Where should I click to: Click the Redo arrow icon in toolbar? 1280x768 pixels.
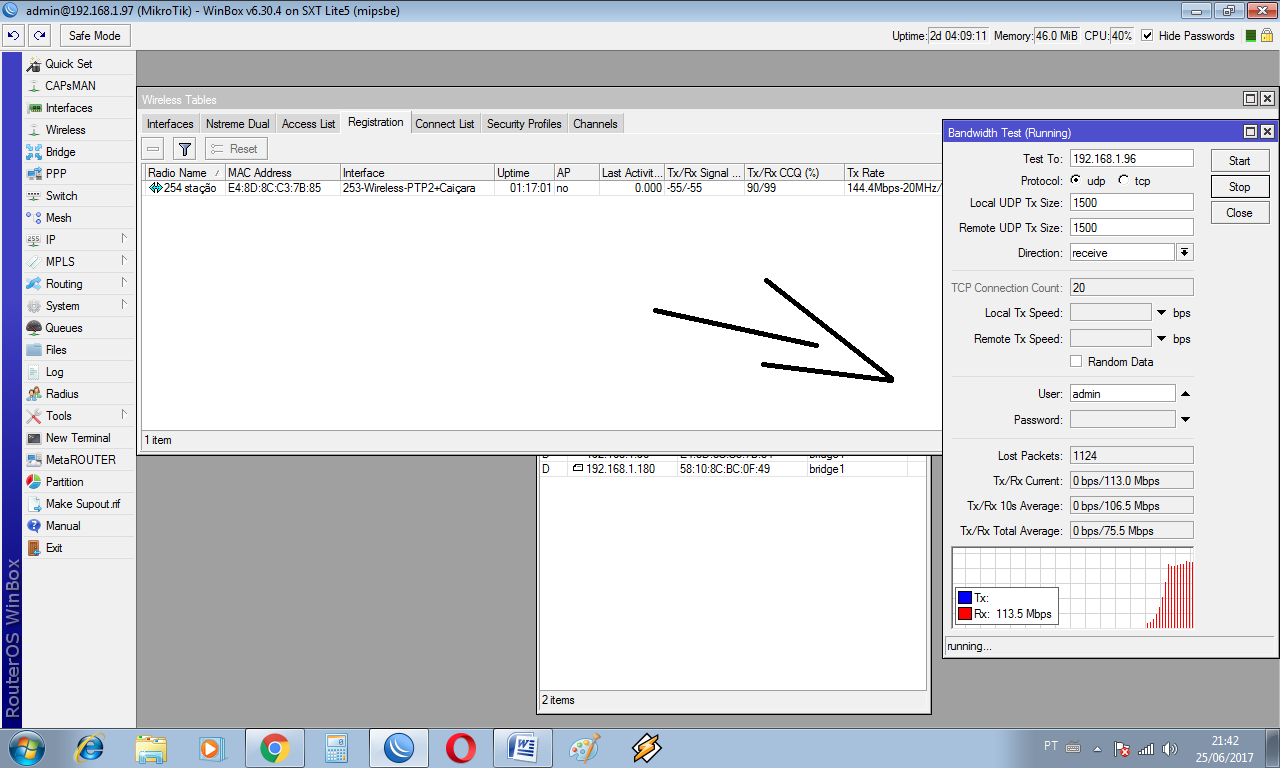click(x=39, y=36)
